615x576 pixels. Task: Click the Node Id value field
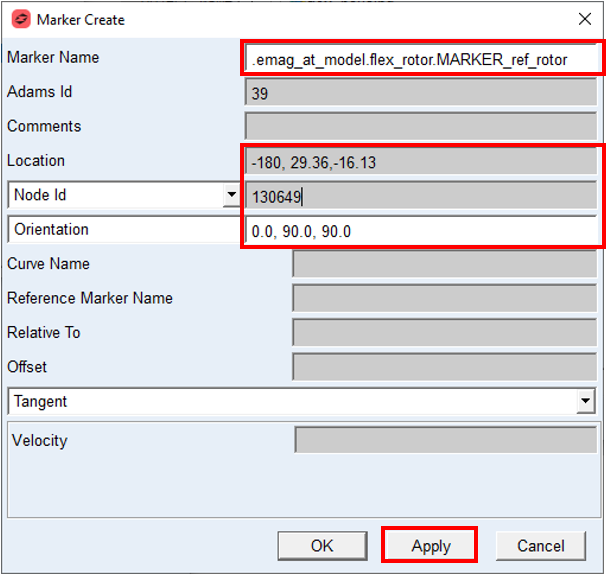[x=421, y=195]
